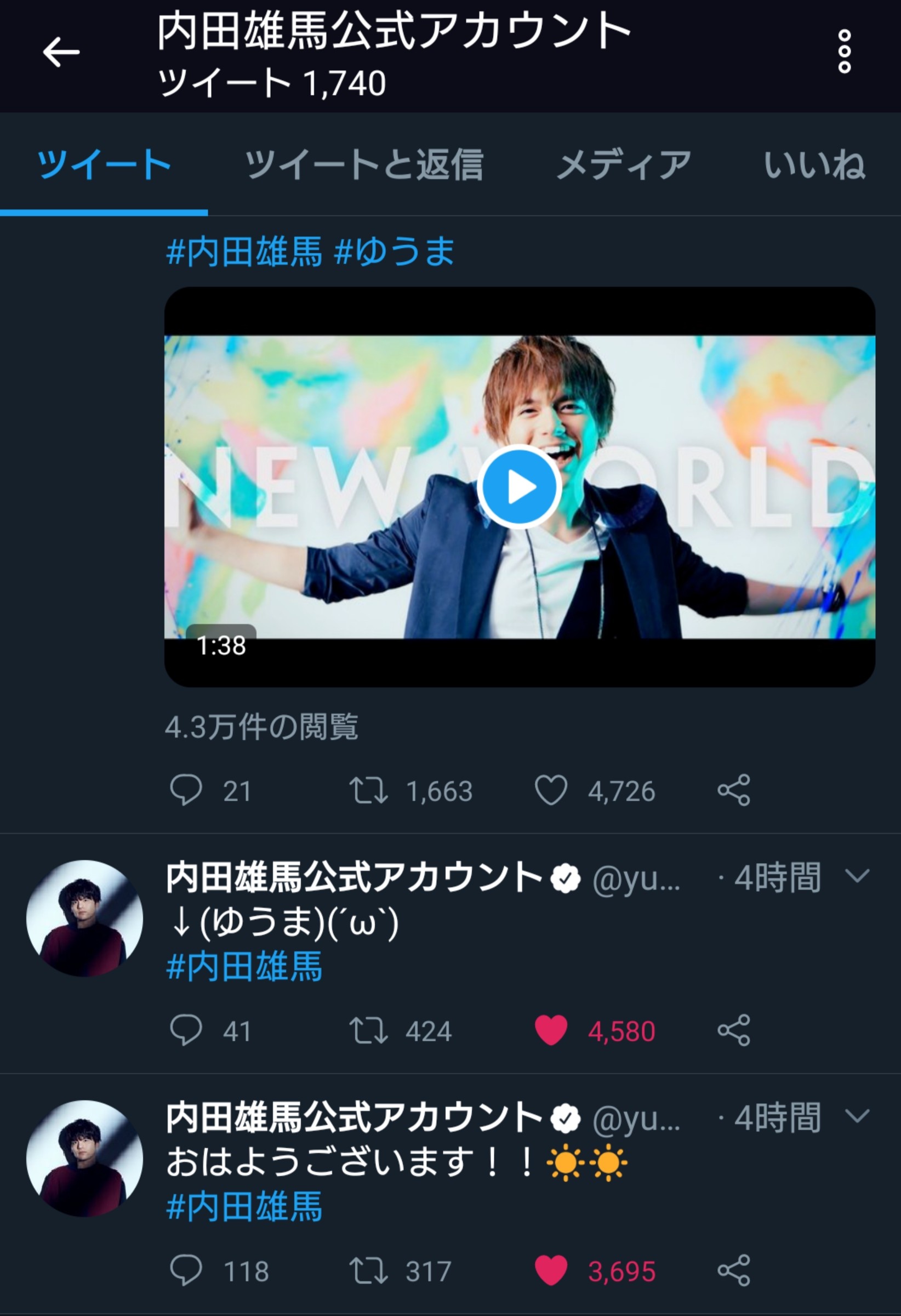Image resolution: width=901 pixels, height=1316 pixels.
Task: Like the video tweet with 4,726 likes
Action: pos(551,791)
